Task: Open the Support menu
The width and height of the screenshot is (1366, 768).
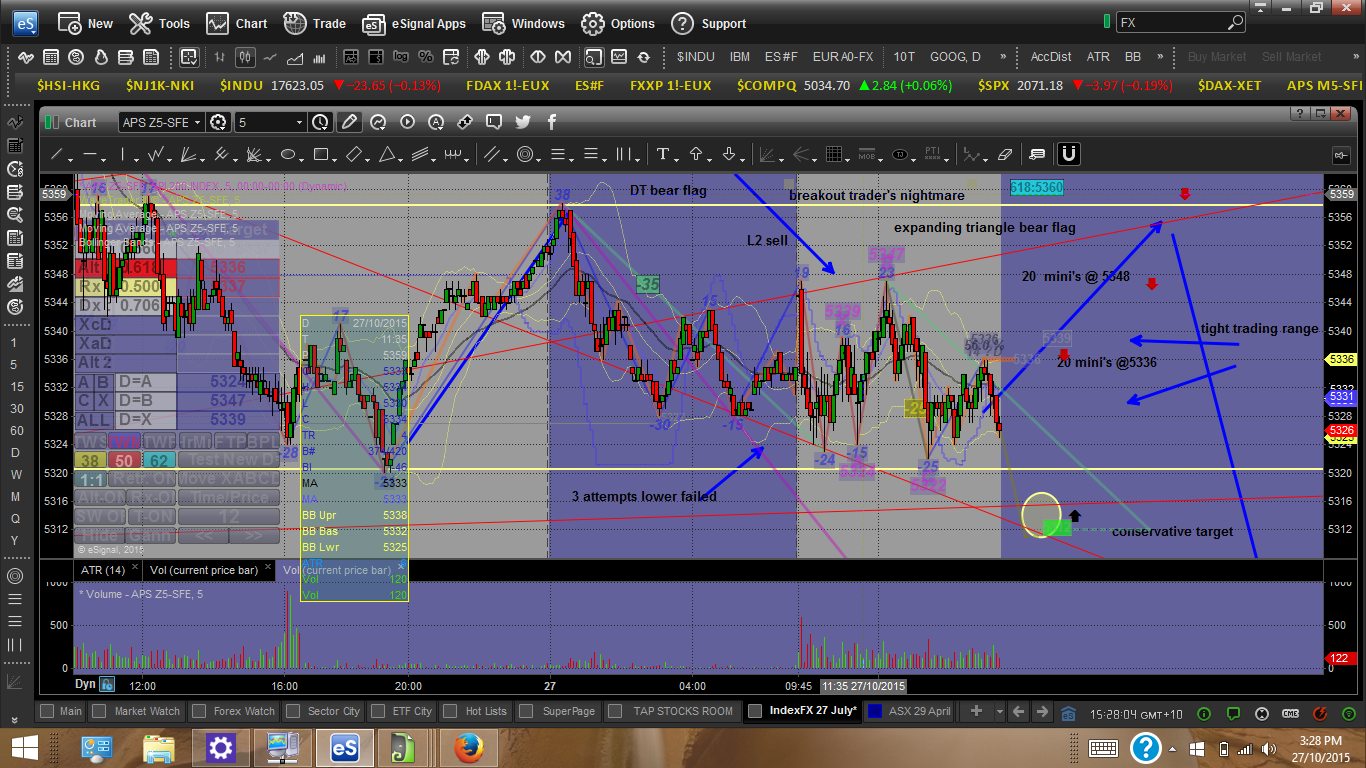Action: click(x=709, y=23)
